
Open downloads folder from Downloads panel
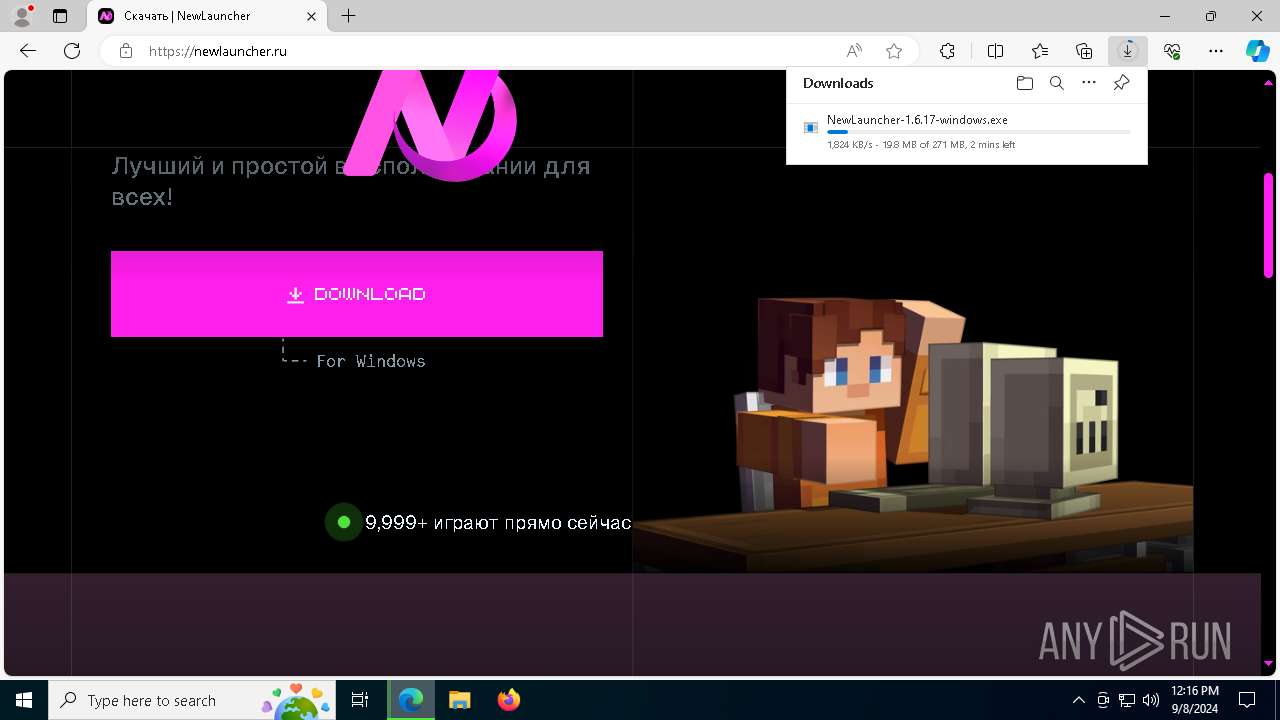pos(1024,83)
